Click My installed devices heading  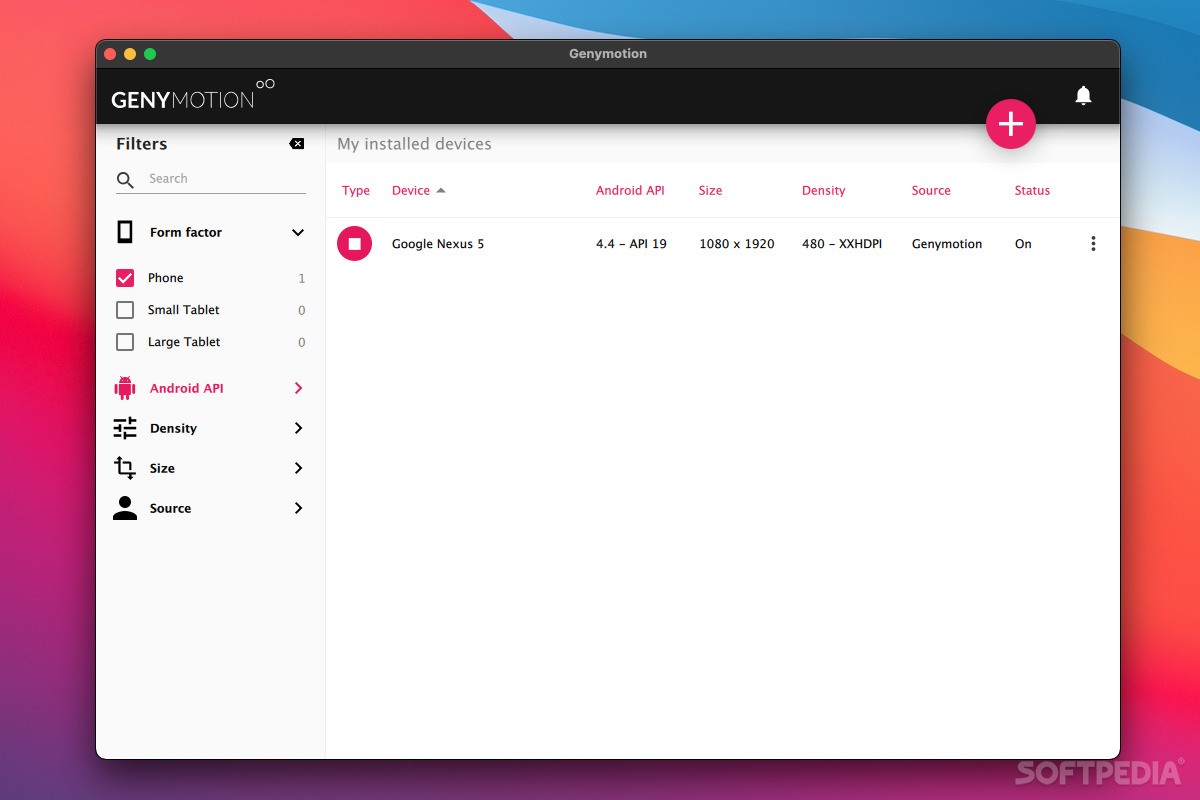point(414,144)
